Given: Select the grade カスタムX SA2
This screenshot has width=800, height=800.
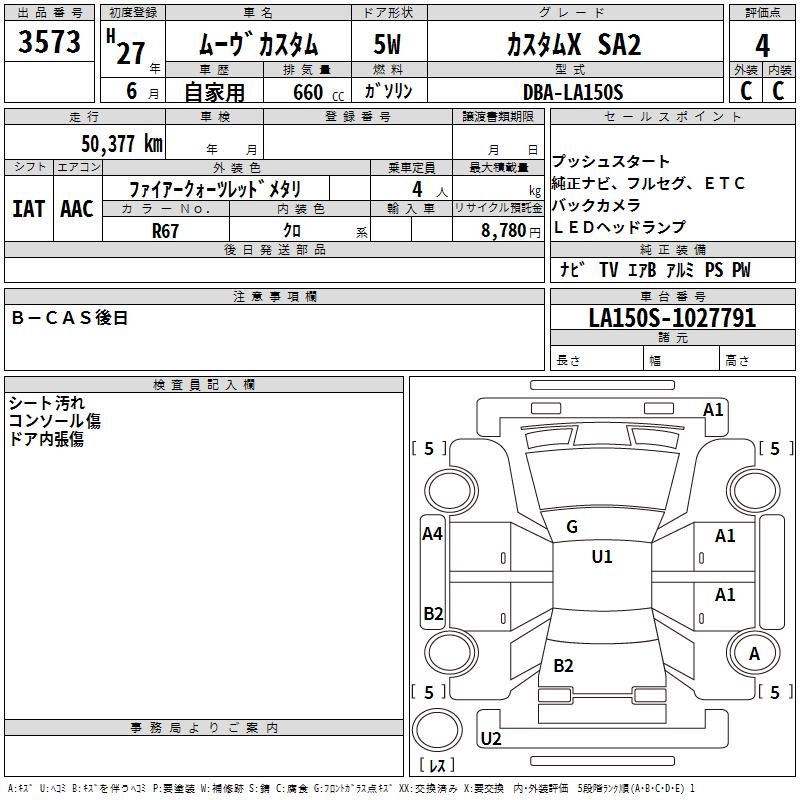Looking at the screenshot, I should 572,45.
